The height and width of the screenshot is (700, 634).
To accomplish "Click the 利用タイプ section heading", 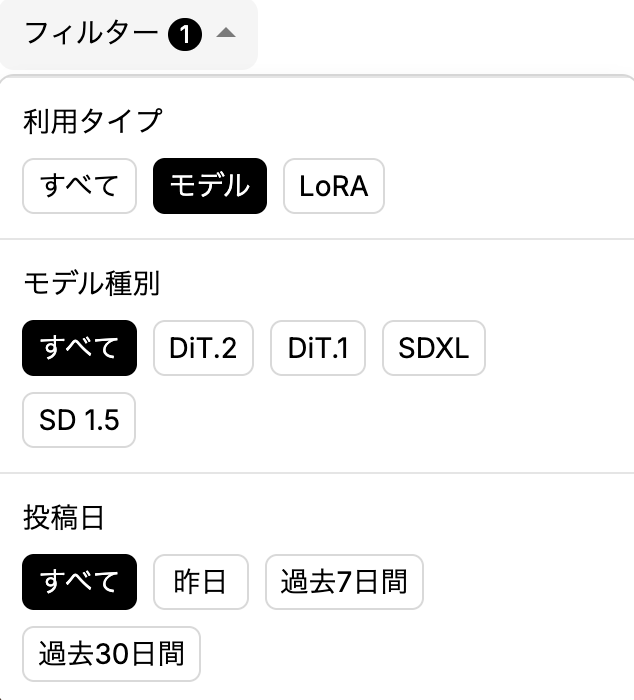I will pyautogui.click(x=92, y=121).
